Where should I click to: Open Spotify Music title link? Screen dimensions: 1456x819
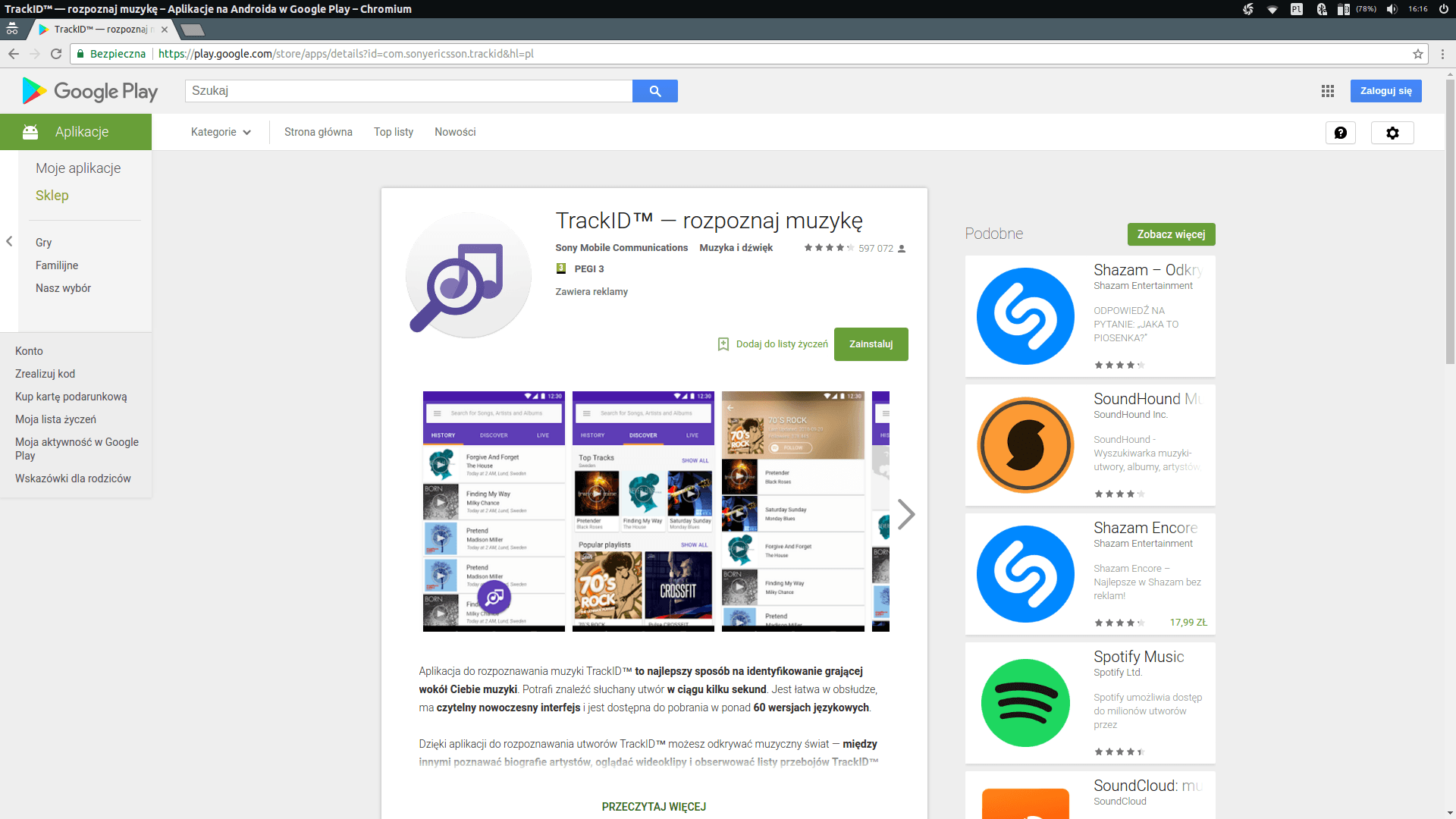coord(1138,657)
